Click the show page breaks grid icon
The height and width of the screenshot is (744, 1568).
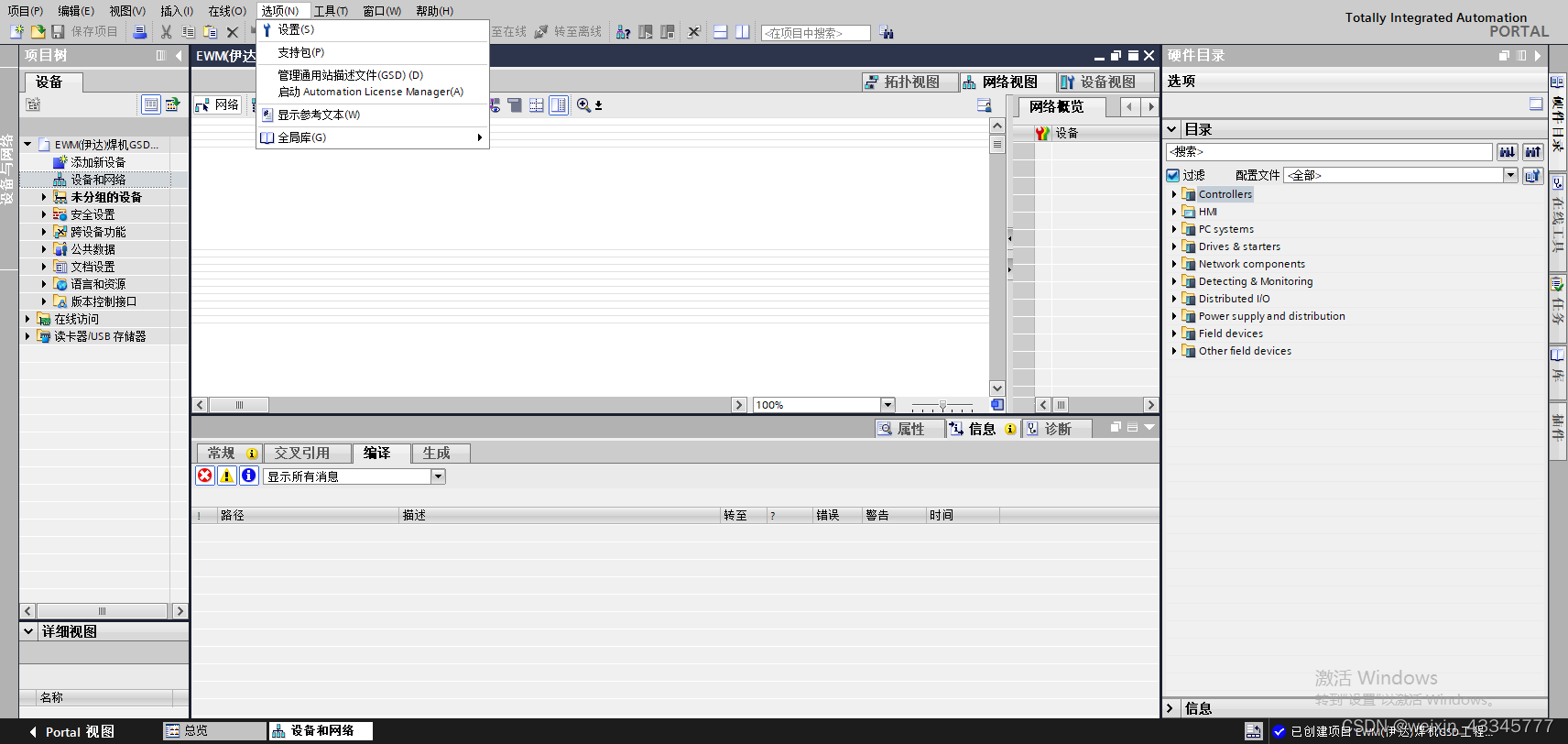[537, 105]
